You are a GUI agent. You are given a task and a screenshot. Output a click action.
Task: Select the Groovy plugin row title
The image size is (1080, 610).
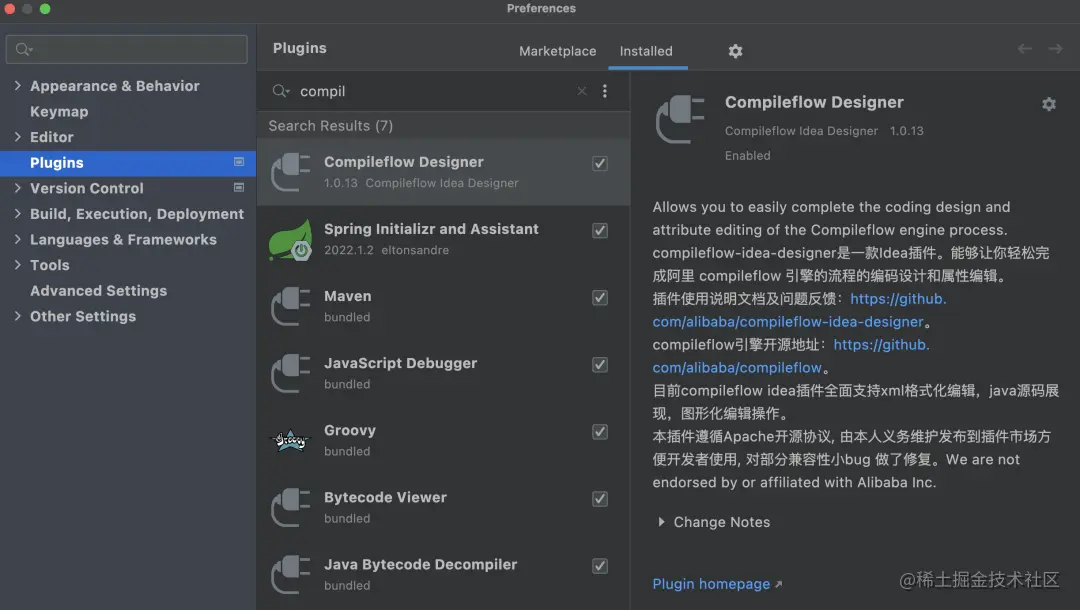(350, 430)
